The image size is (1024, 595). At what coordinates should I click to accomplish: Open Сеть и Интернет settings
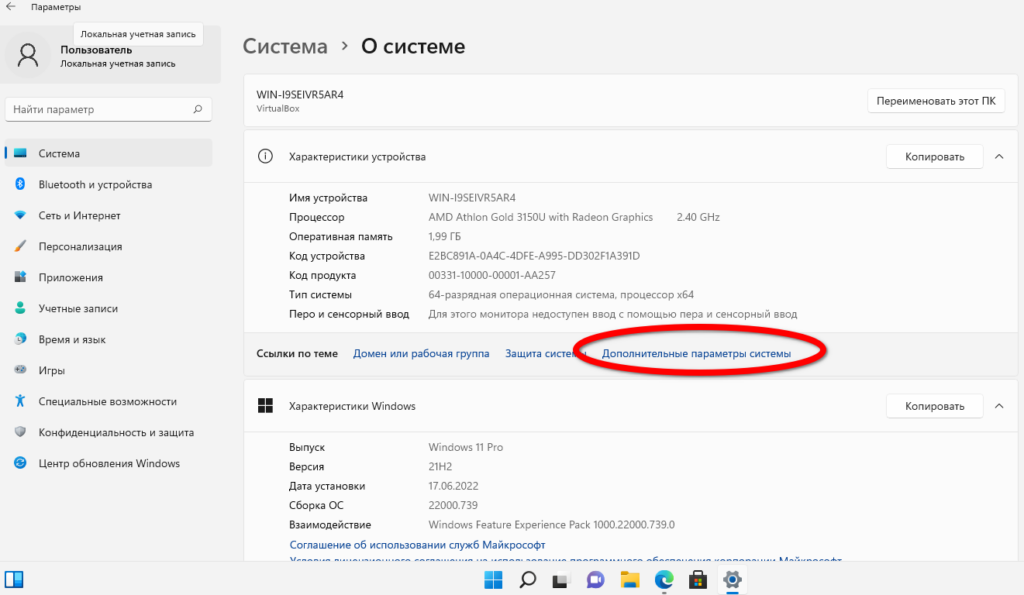click(108, 215)
